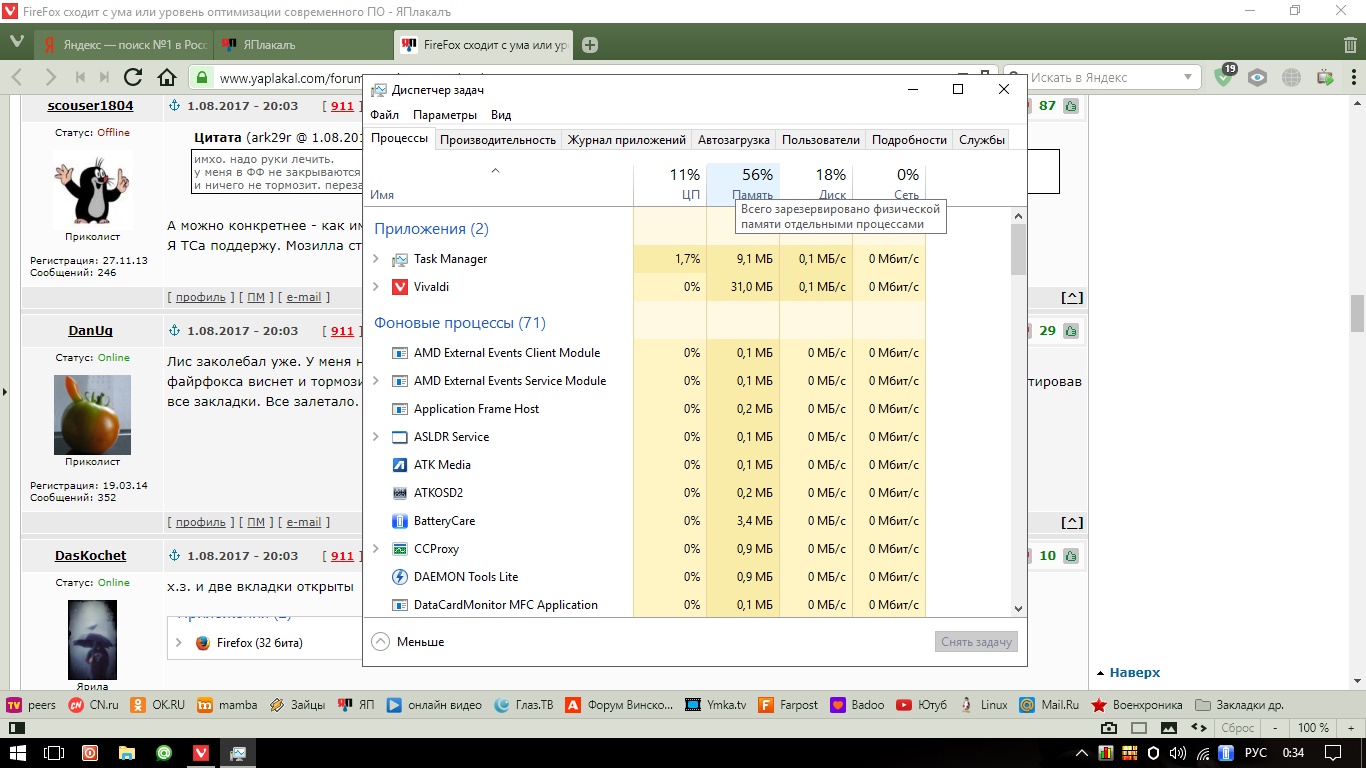Open the volume control in the tray
This screenshot has width=1366, height=768.
coord(1178,752)
